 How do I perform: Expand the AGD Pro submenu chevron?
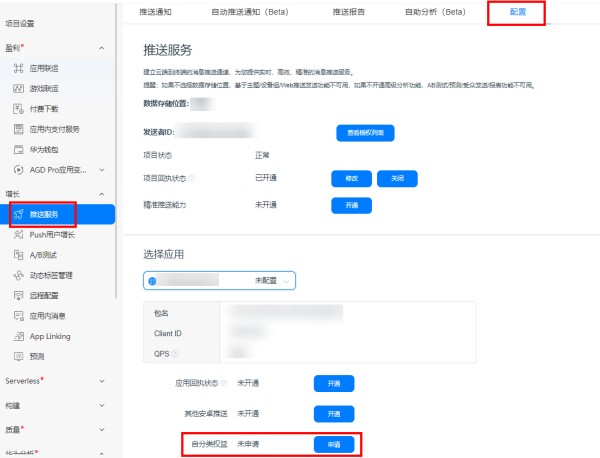(102, 170)
